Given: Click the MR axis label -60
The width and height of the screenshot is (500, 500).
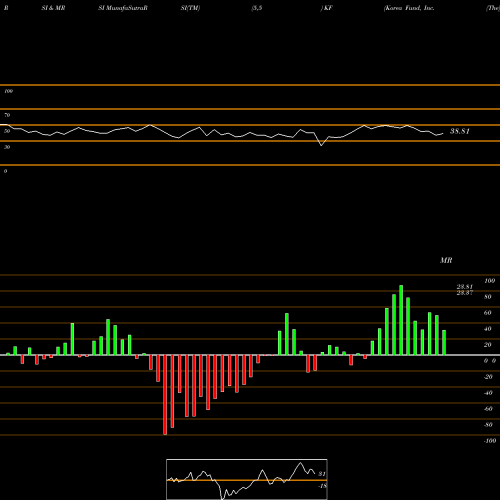Looking at the screenshot, I should [488, 409].
